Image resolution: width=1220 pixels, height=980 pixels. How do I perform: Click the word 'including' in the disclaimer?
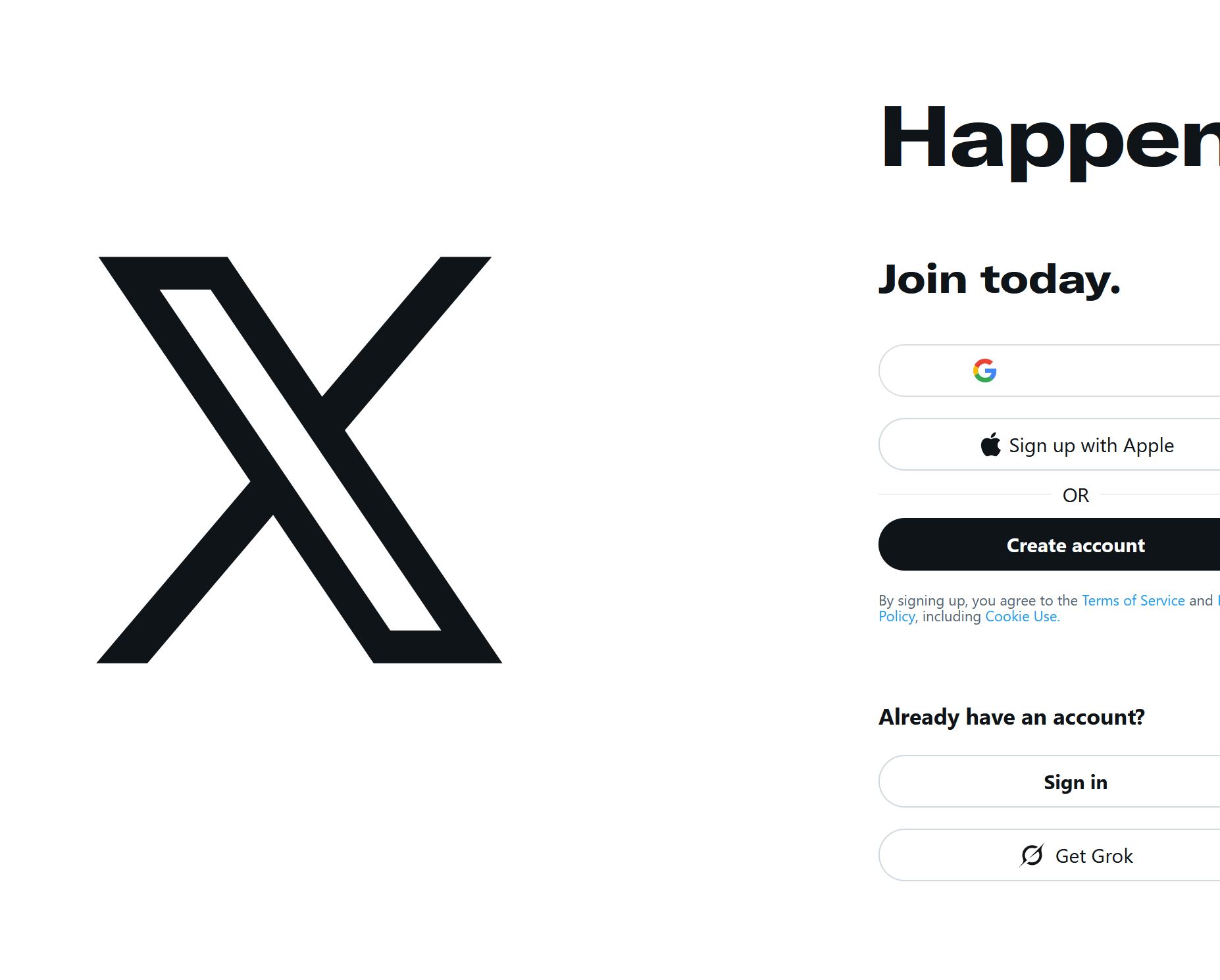952,617
